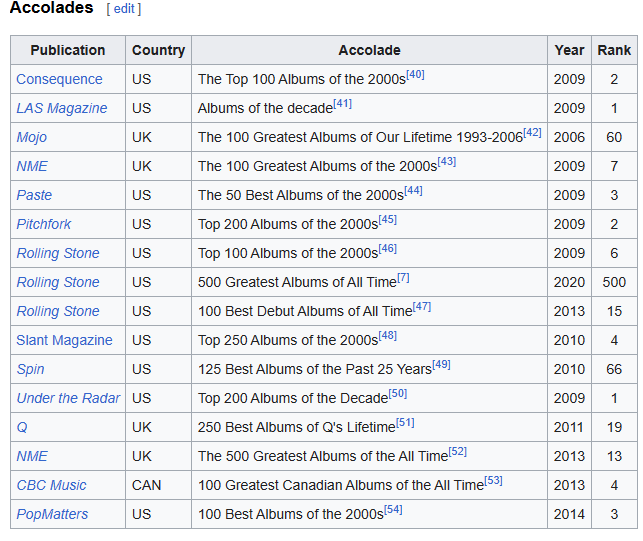Click the year 2020 cell

click(569, 282)
